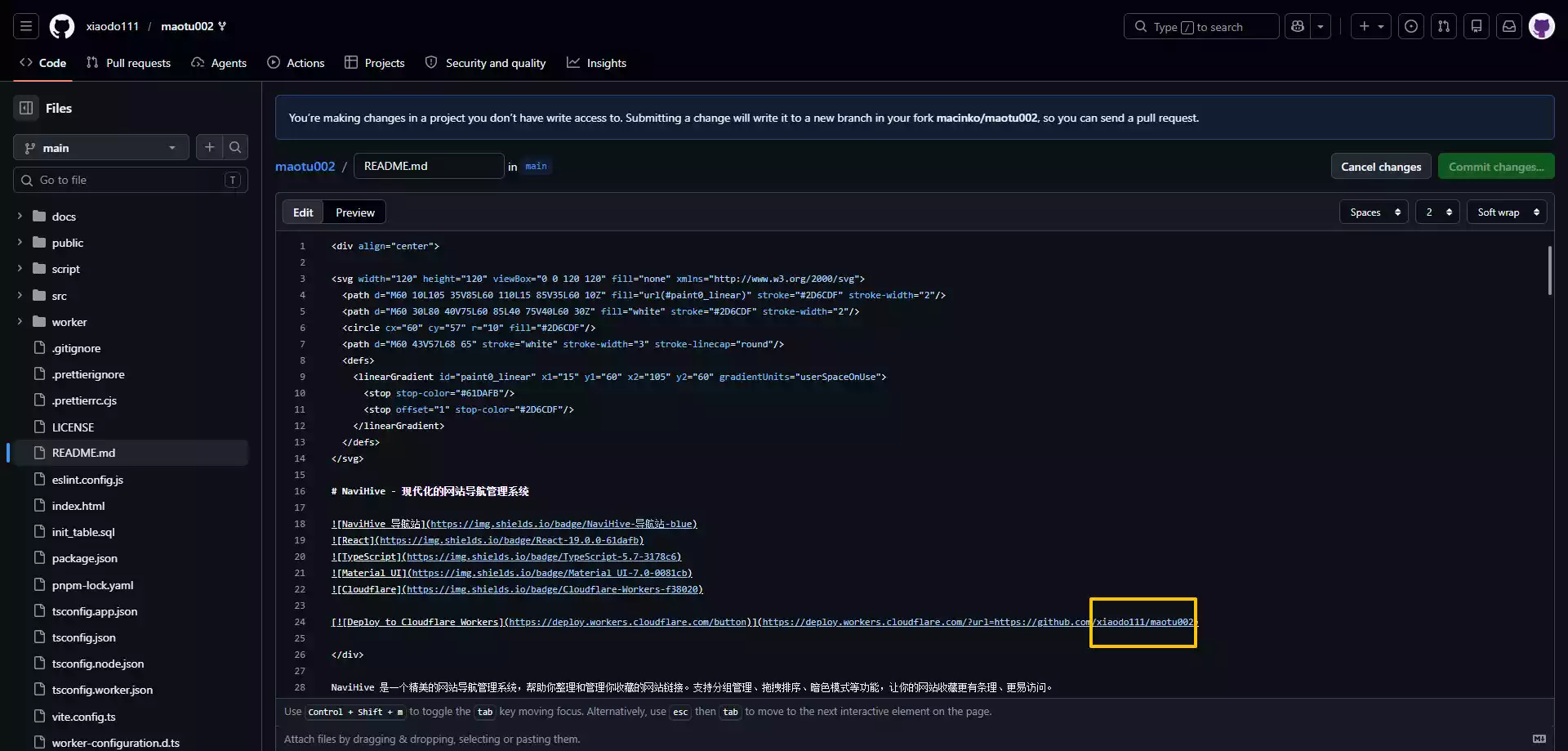Open user avatar profile menu
The height and width of the screenshot is (751, 1568).
[1542, 26]
